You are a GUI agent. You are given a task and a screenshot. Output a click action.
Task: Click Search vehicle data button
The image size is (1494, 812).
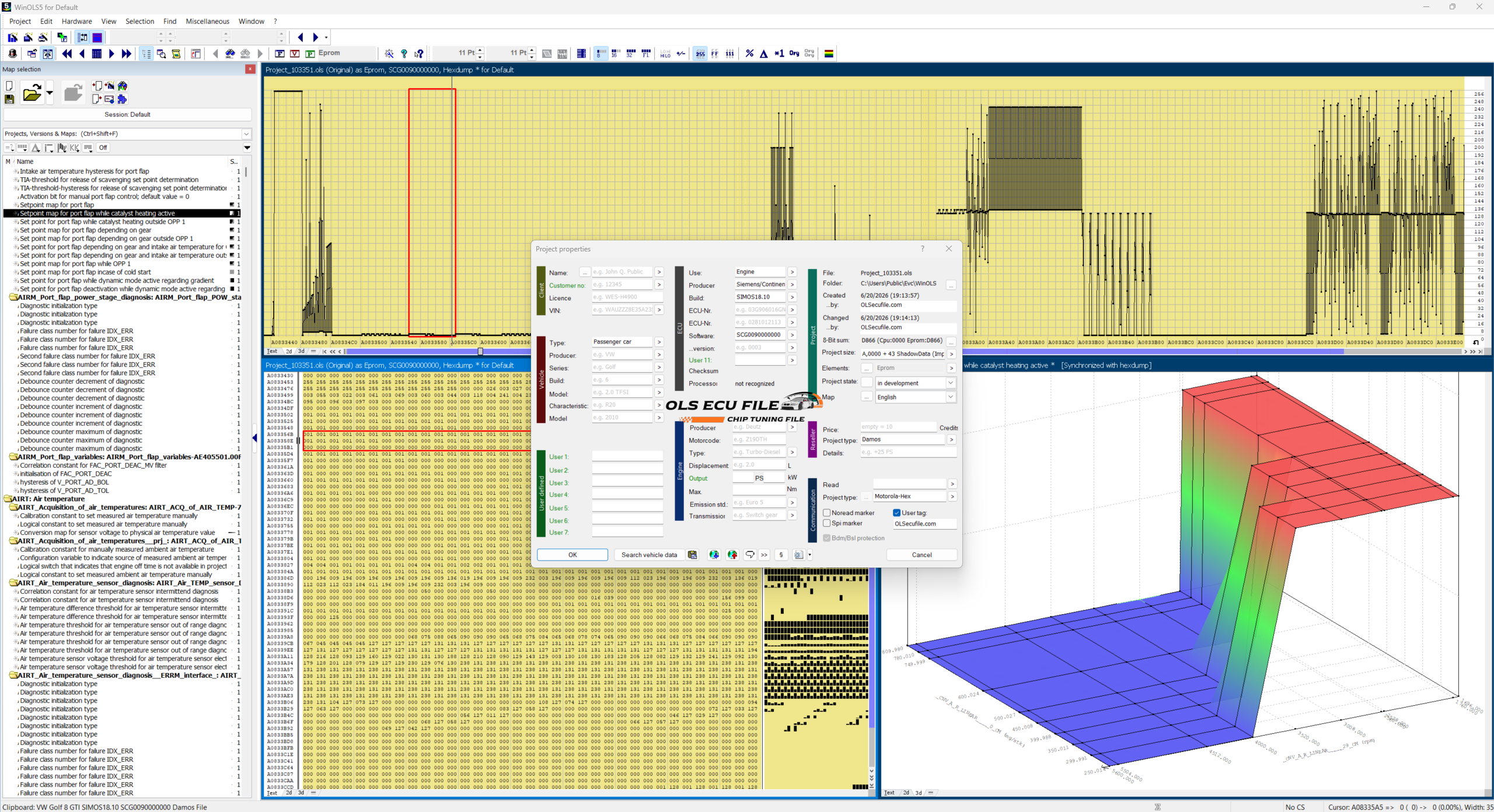[x=649, y=555]
